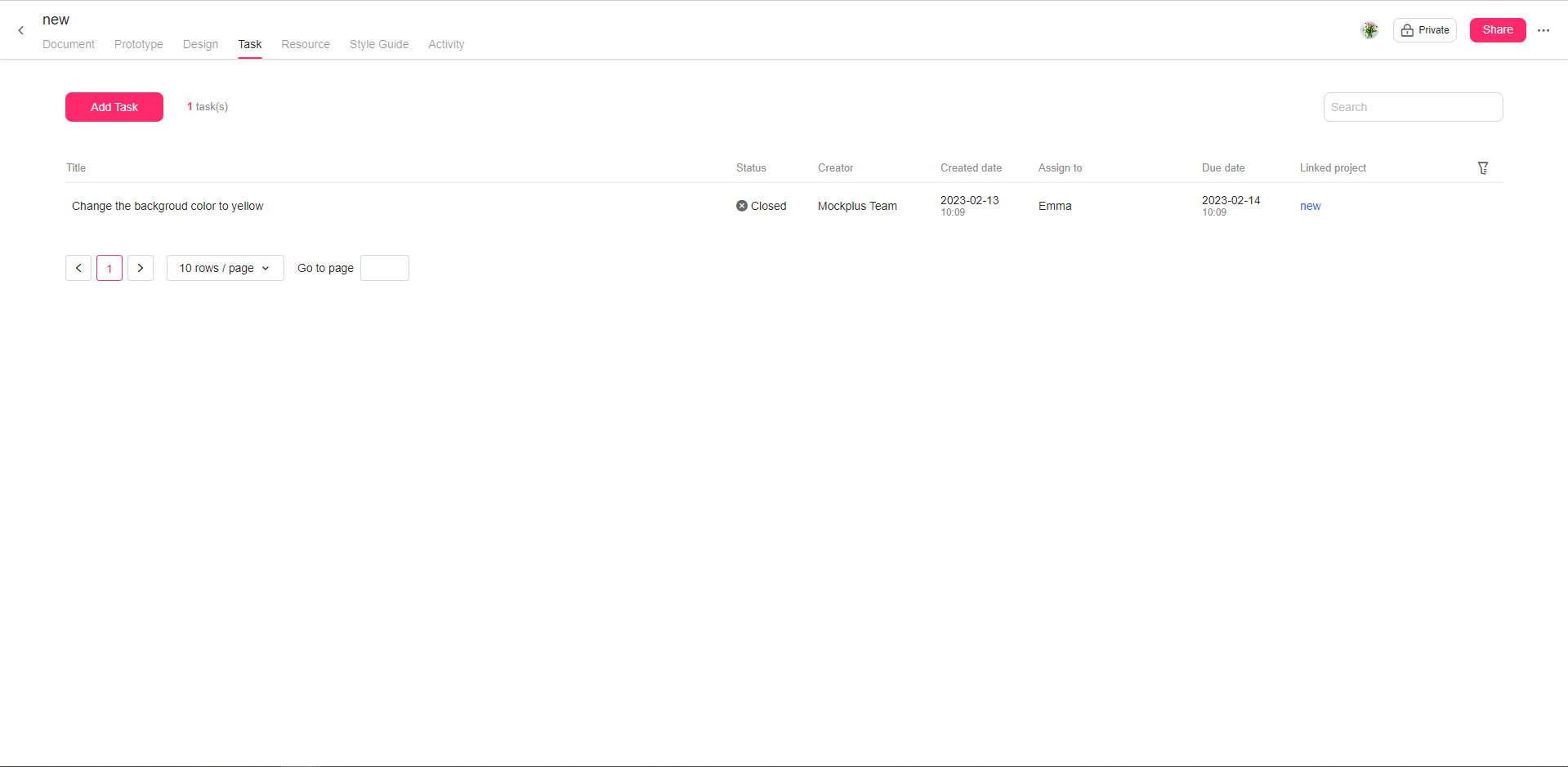Open the user avatar in header
This screenshot has width=1568, height=767.
1369,30
